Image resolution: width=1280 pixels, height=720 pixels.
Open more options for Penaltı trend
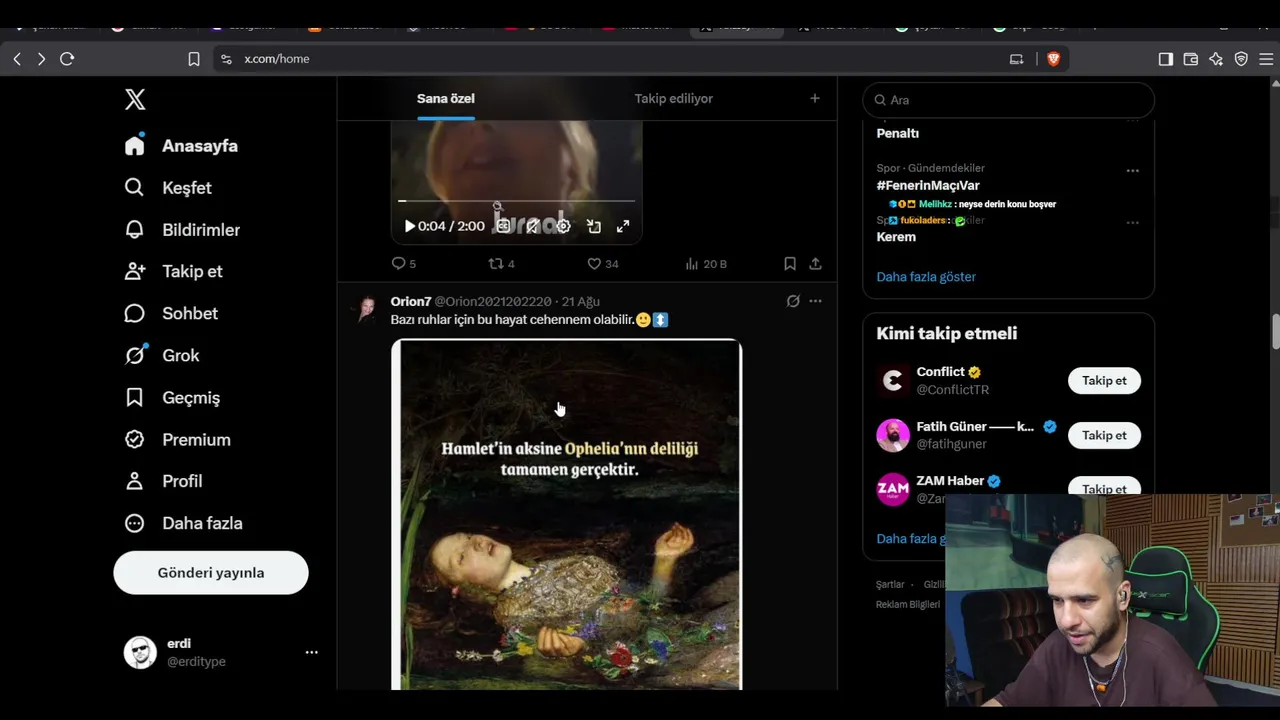(1133, 120)
